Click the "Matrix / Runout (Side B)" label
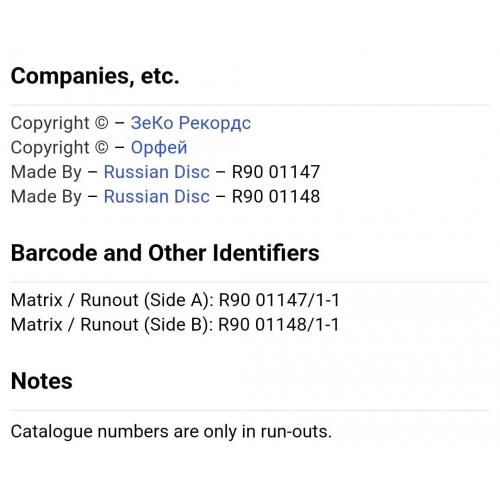 112,324
